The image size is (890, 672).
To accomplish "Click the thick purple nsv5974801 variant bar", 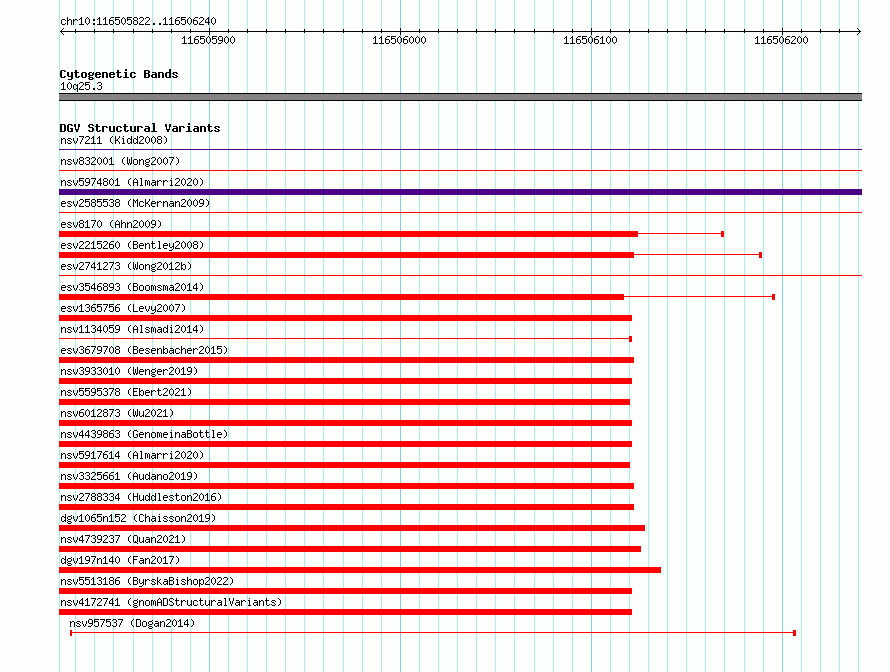I will coord(460,192).
